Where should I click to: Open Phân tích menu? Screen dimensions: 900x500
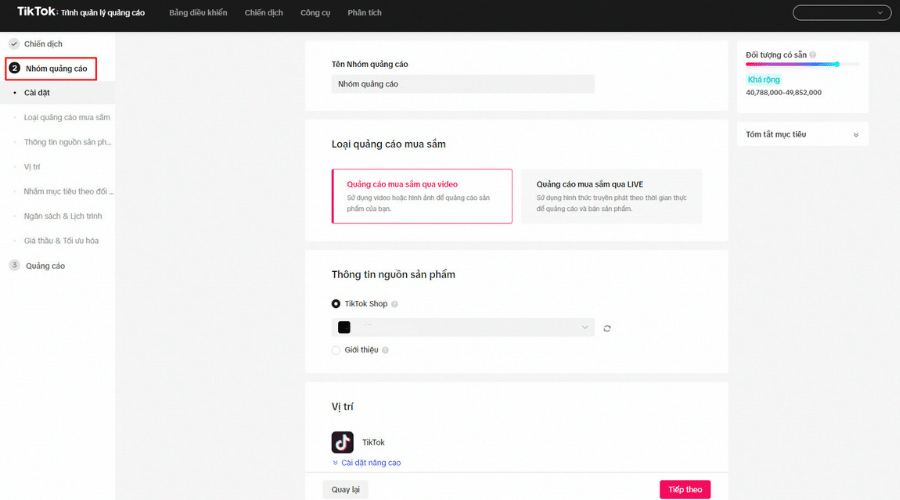(364, 13)
